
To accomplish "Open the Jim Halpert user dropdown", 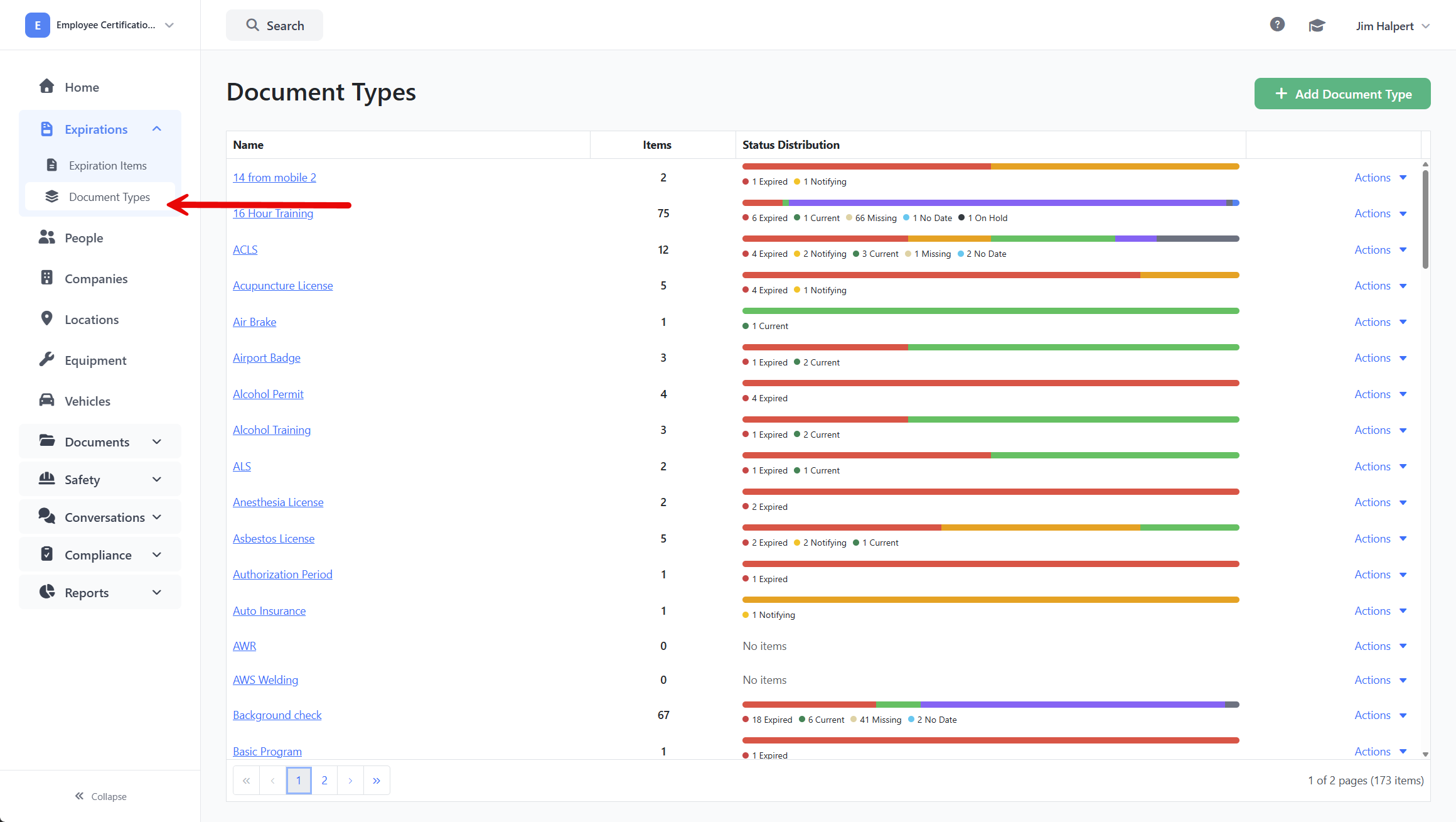I will 1392,26.
